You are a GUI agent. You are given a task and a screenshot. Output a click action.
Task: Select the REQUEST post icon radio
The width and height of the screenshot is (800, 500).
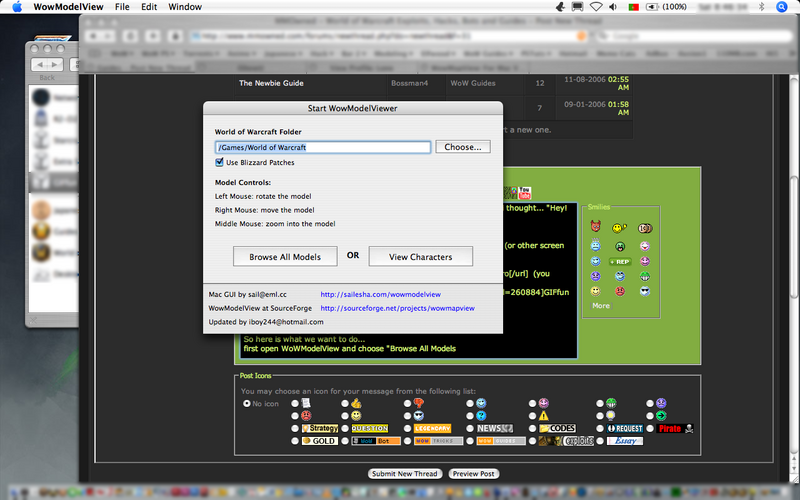point(600,429)
